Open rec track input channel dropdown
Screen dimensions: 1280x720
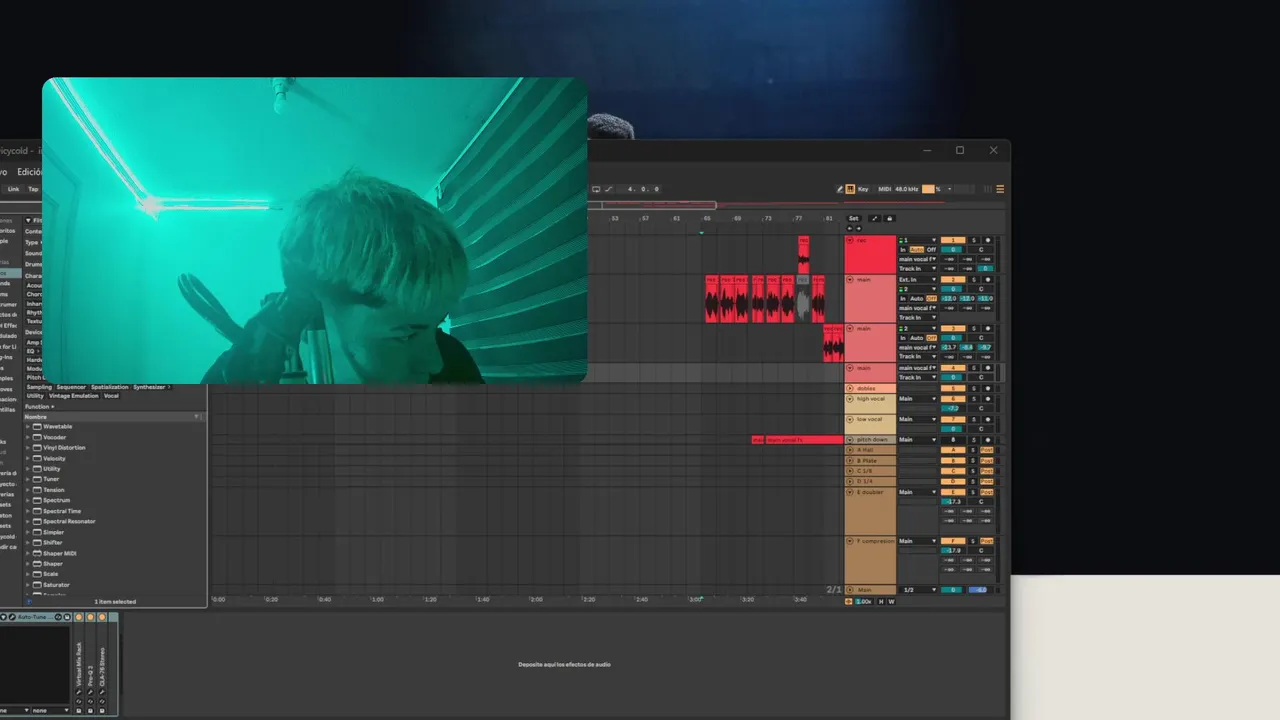tap(918, 240)
